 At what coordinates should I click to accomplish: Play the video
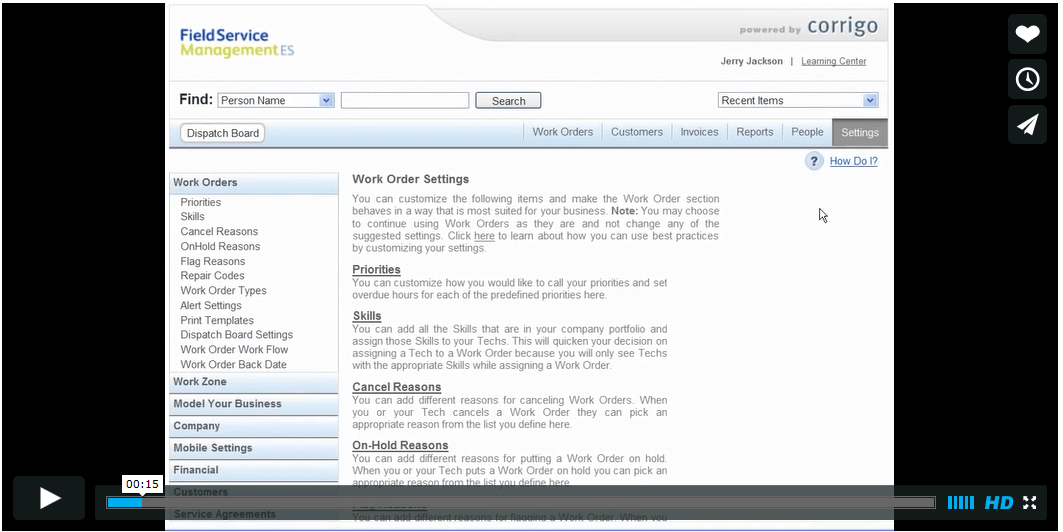pyautogui.click(x=49, y=498)
